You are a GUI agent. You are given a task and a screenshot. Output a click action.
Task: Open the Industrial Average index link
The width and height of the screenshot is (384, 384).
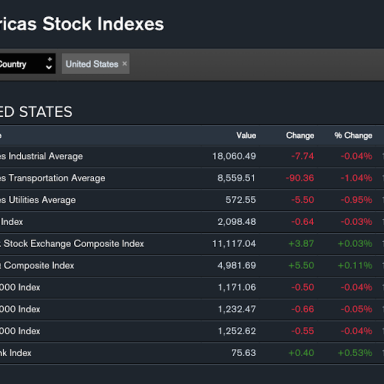[x=41, y=156]
